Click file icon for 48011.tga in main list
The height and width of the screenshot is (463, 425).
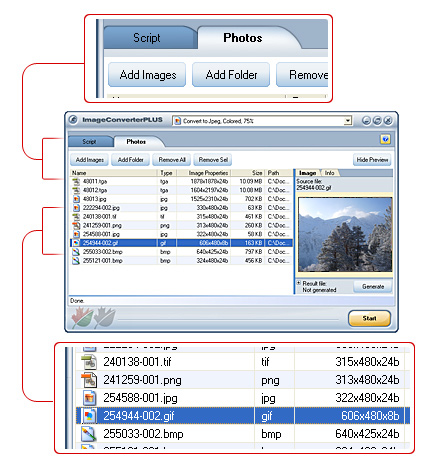point(76,181)
